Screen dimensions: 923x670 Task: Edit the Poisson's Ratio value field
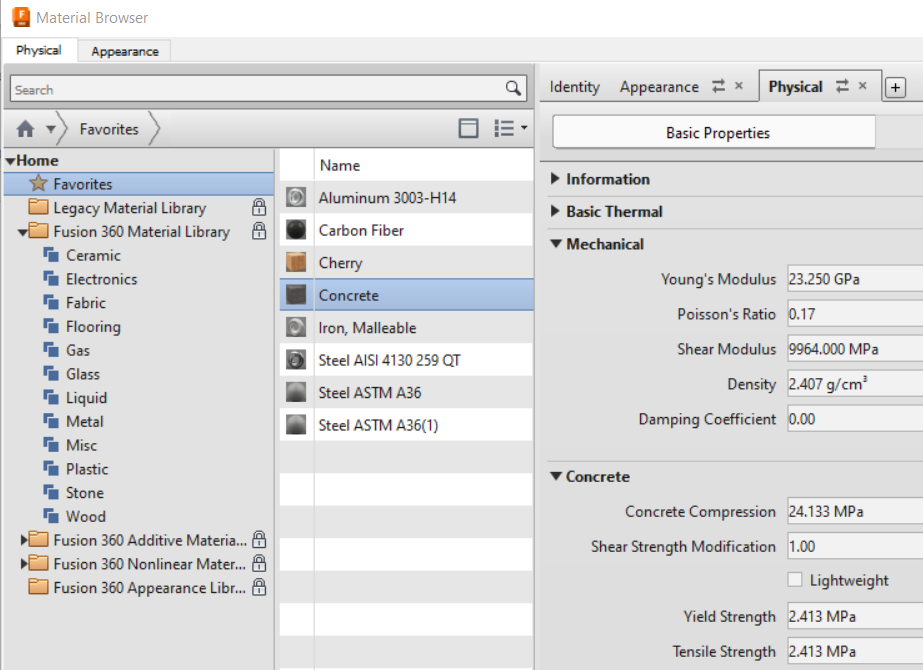855,314
